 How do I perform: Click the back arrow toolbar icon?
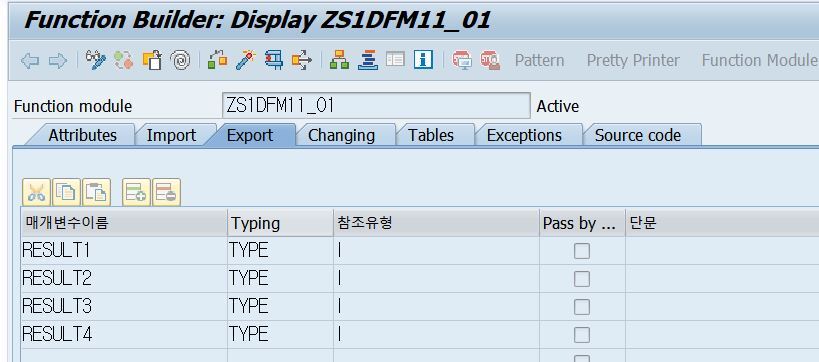point(30,61)
